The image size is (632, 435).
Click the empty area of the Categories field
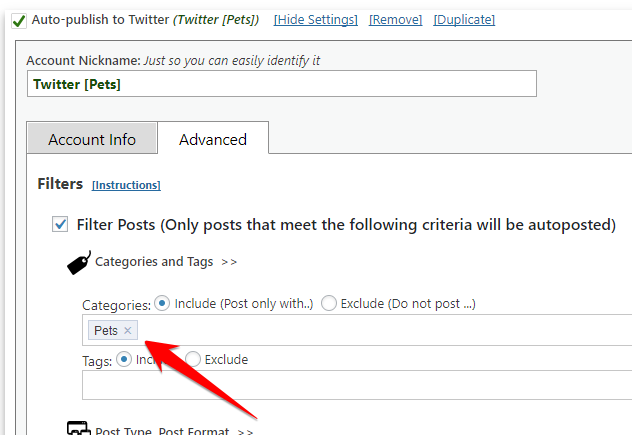click(x=380, y=330)
